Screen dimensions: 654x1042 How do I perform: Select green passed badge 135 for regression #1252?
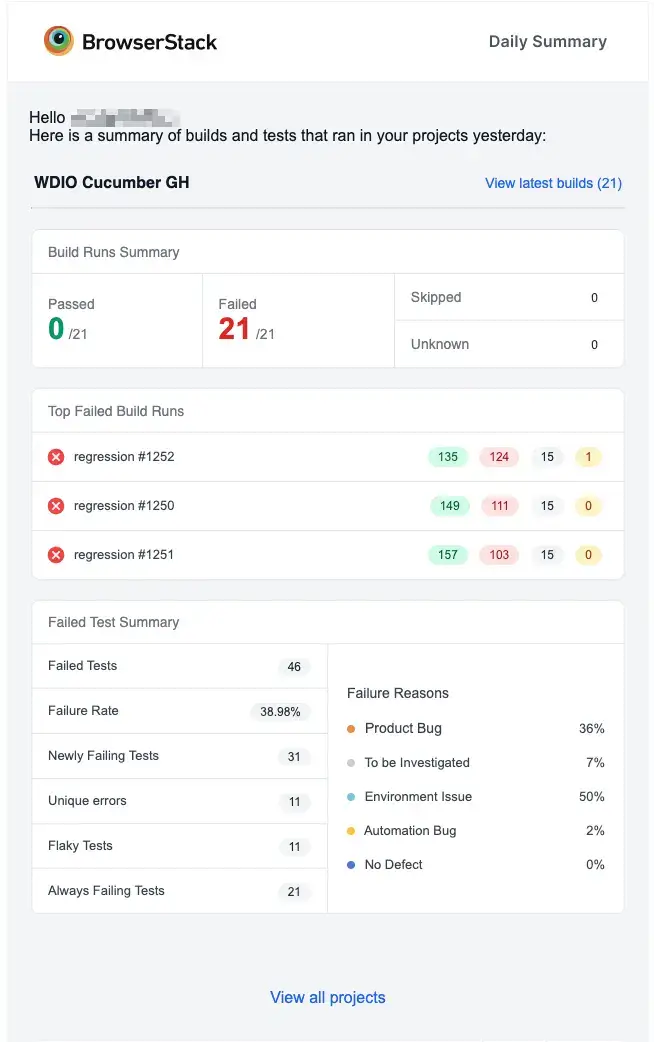point(447,457)
